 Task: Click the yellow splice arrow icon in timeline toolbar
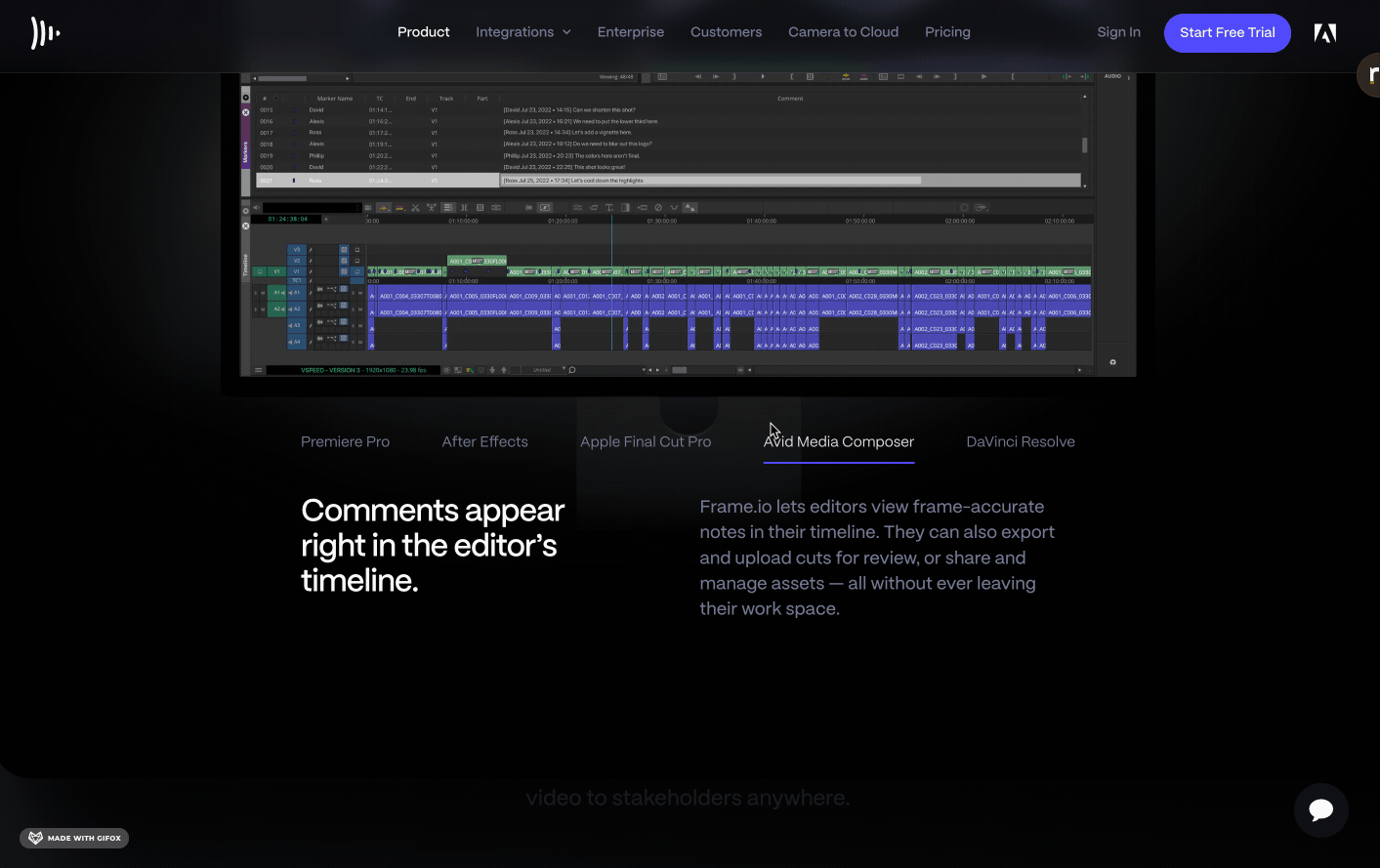[384, 207]
